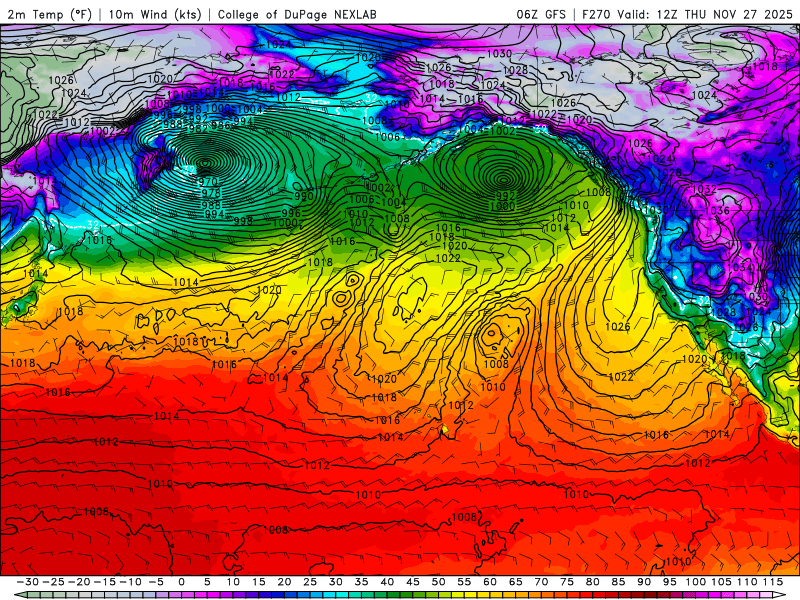The height and width of the screenshot is (600, 800).
Task: Select the '25' temperature scale label
Action: click(x=310, y=582)
